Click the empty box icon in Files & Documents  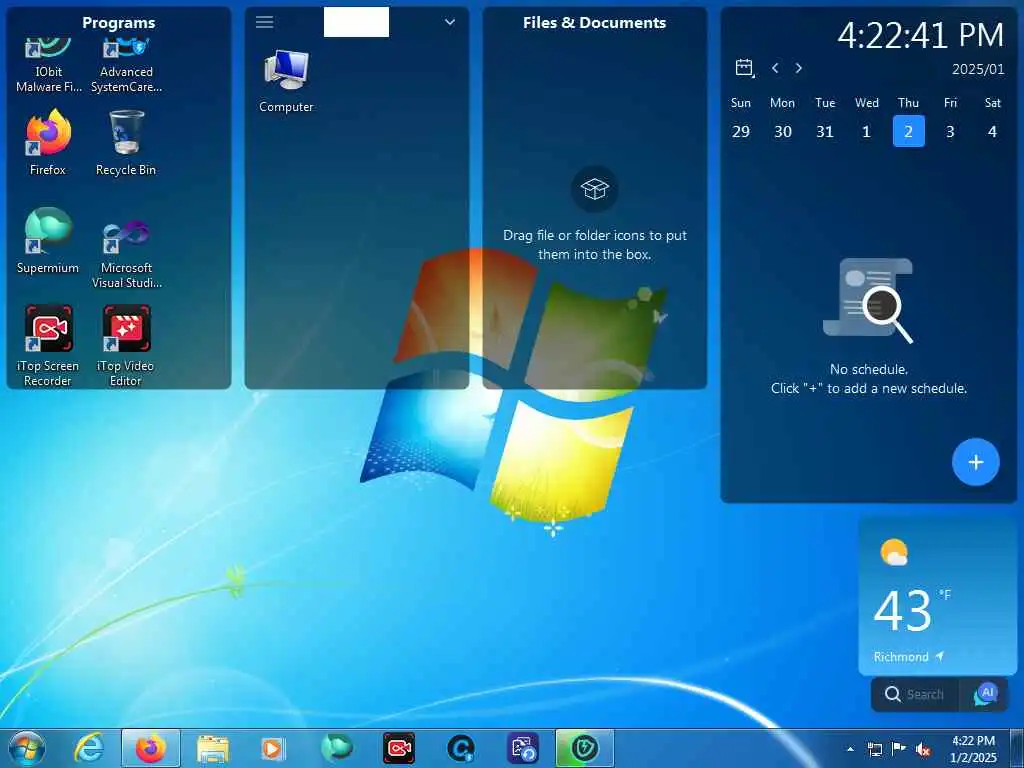point(594,189)
